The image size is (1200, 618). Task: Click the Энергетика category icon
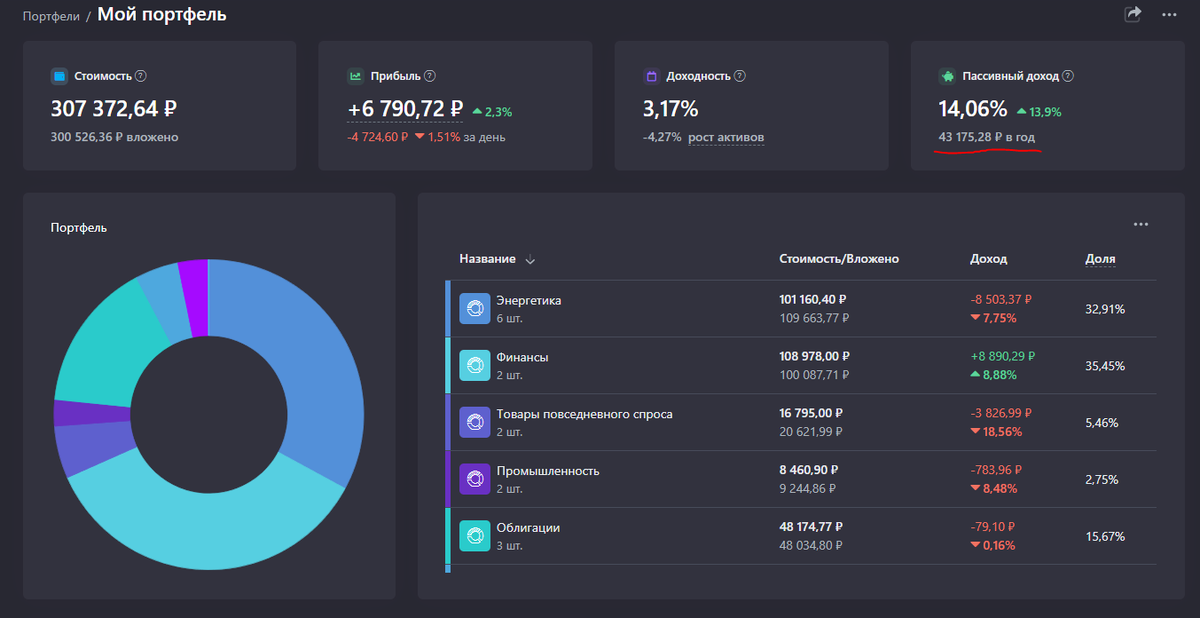tap(474, 308)
